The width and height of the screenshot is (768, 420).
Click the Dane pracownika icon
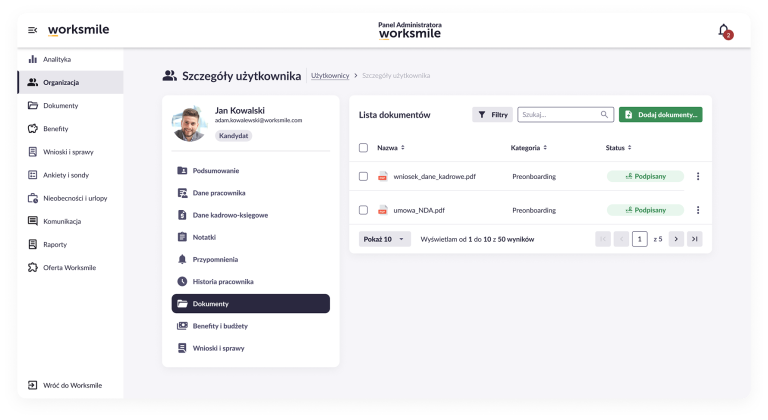click(182, 193)
